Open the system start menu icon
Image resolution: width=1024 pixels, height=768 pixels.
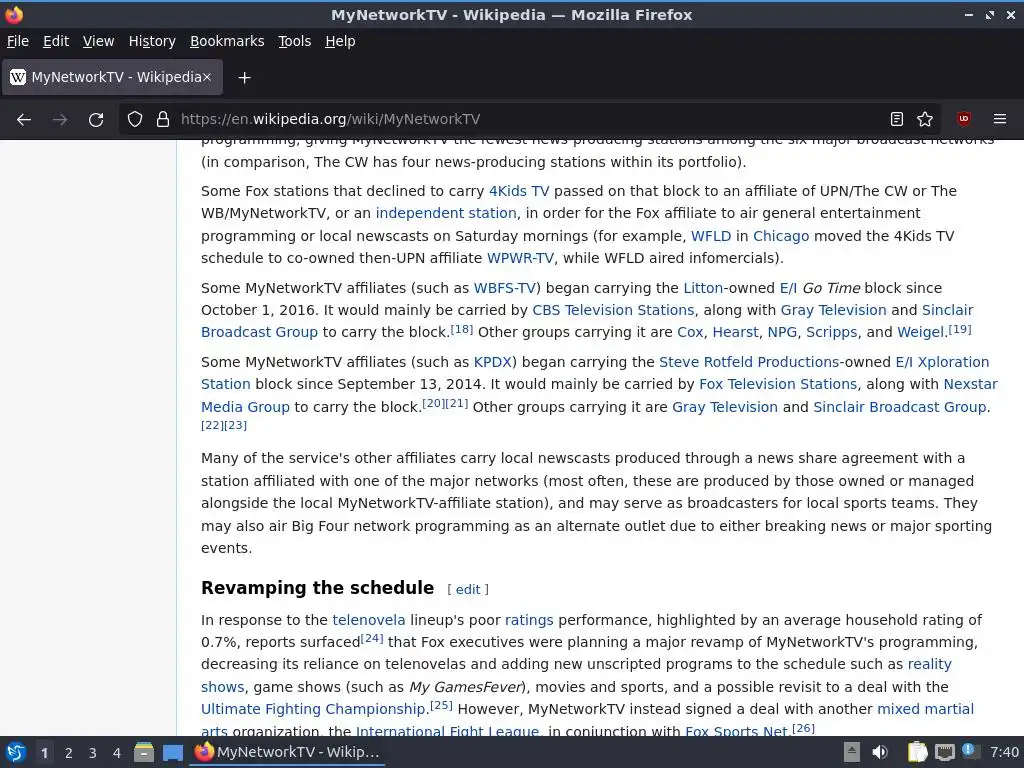point(16,752)
